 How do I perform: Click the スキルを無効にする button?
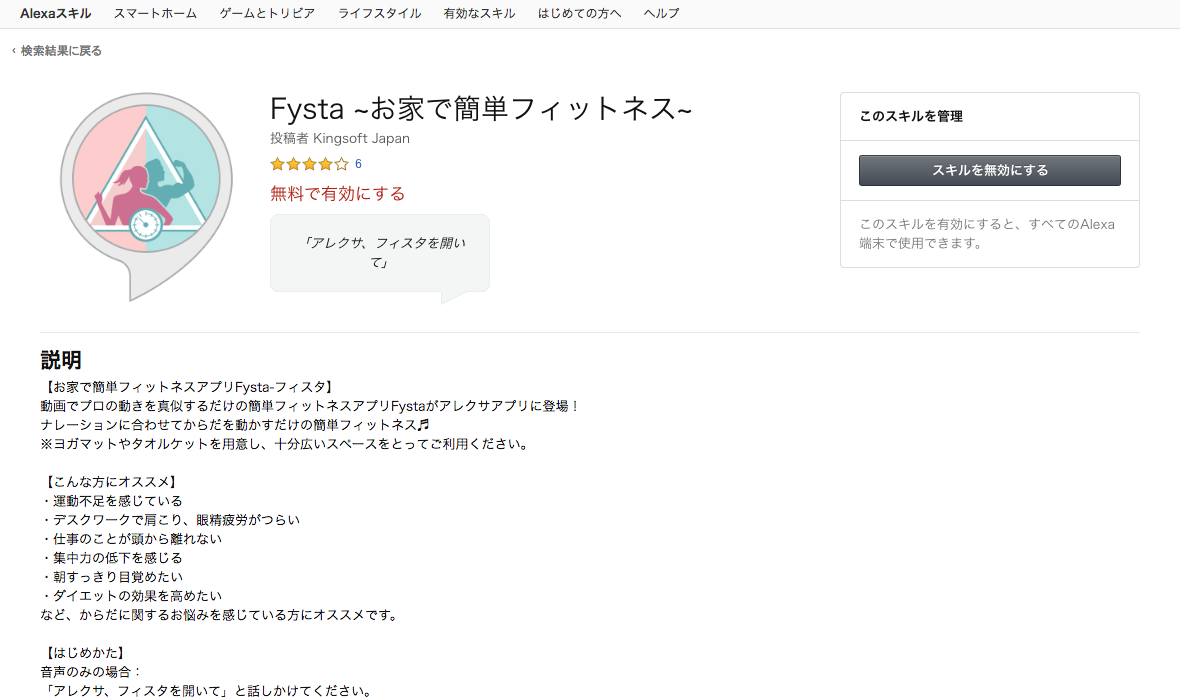point(990,170)
